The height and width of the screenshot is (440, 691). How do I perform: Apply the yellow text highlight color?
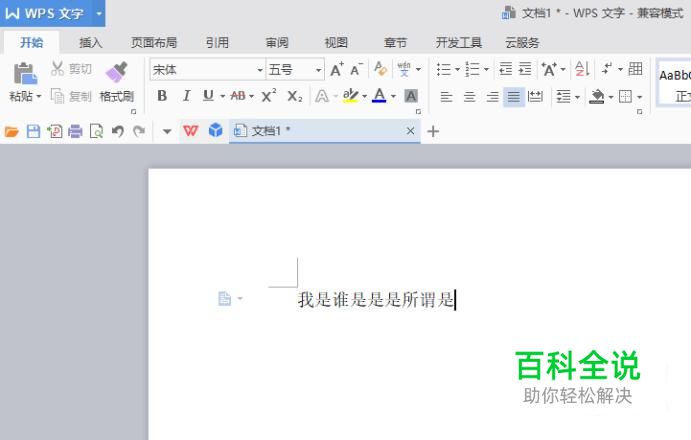click(x=351, y=96)
